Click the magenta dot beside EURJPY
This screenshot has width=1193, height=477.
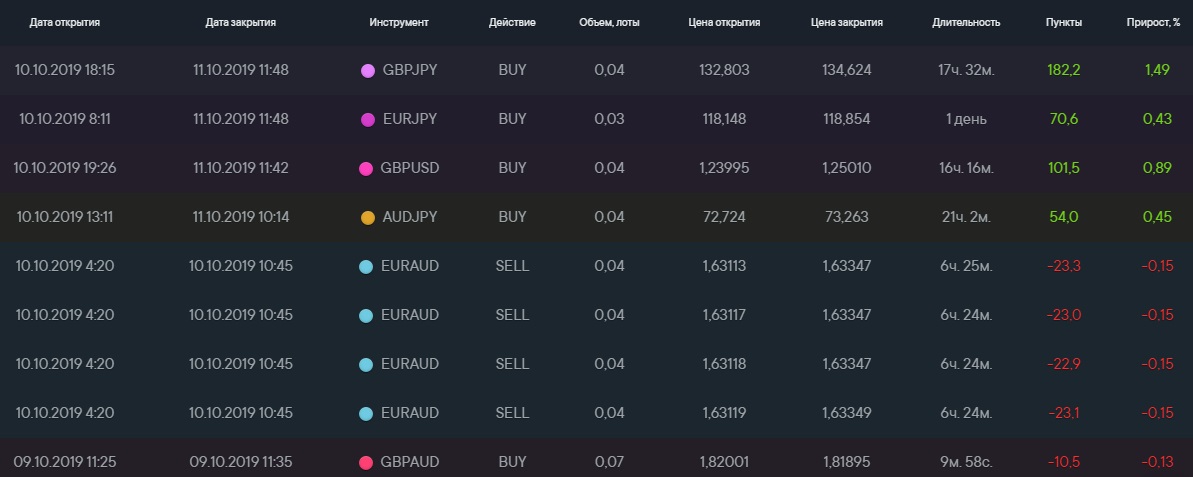pos(367,120)
